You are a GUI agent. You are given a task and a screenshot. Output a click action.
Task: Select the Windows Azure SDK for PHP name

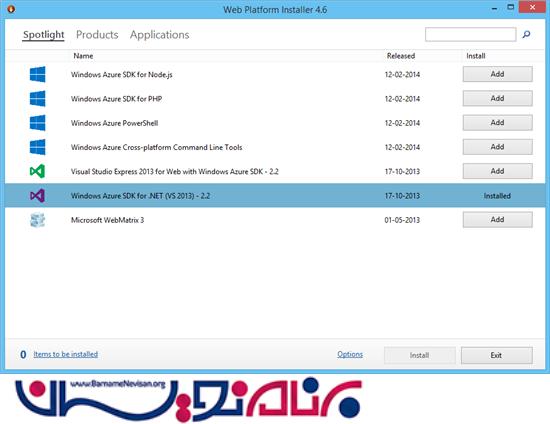point(116,99)
